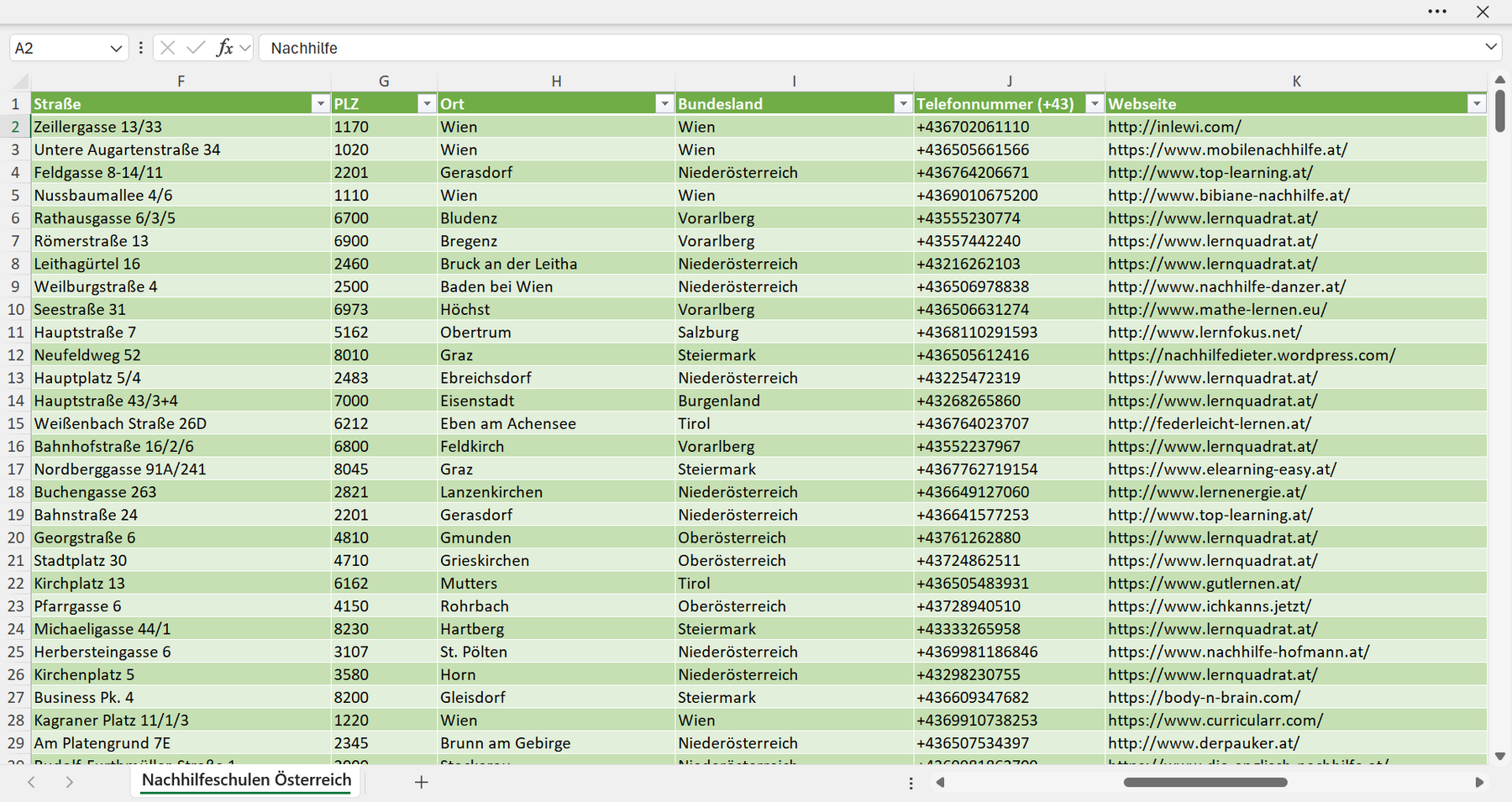
Task: Click the cell Weißenbach Straße 26D
Action: (181, 424)
